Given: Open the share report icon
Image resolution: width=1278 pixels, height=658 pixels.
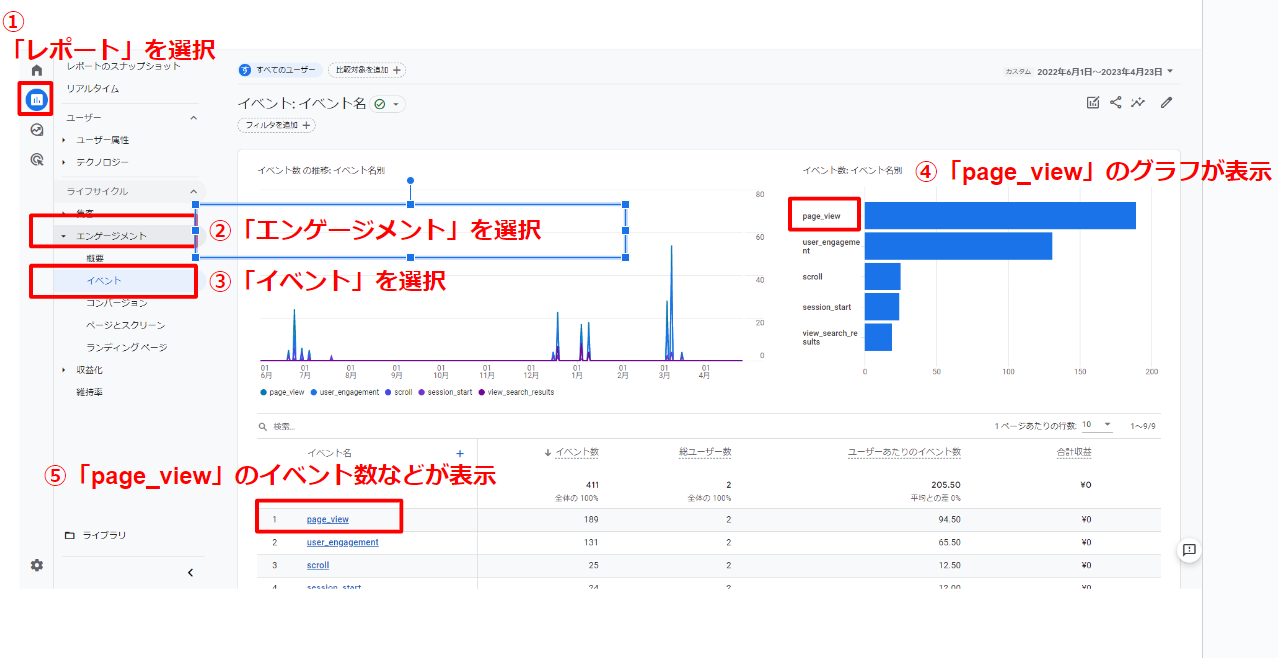Looking at the screenshot, I should click(x=1115, y=101).
